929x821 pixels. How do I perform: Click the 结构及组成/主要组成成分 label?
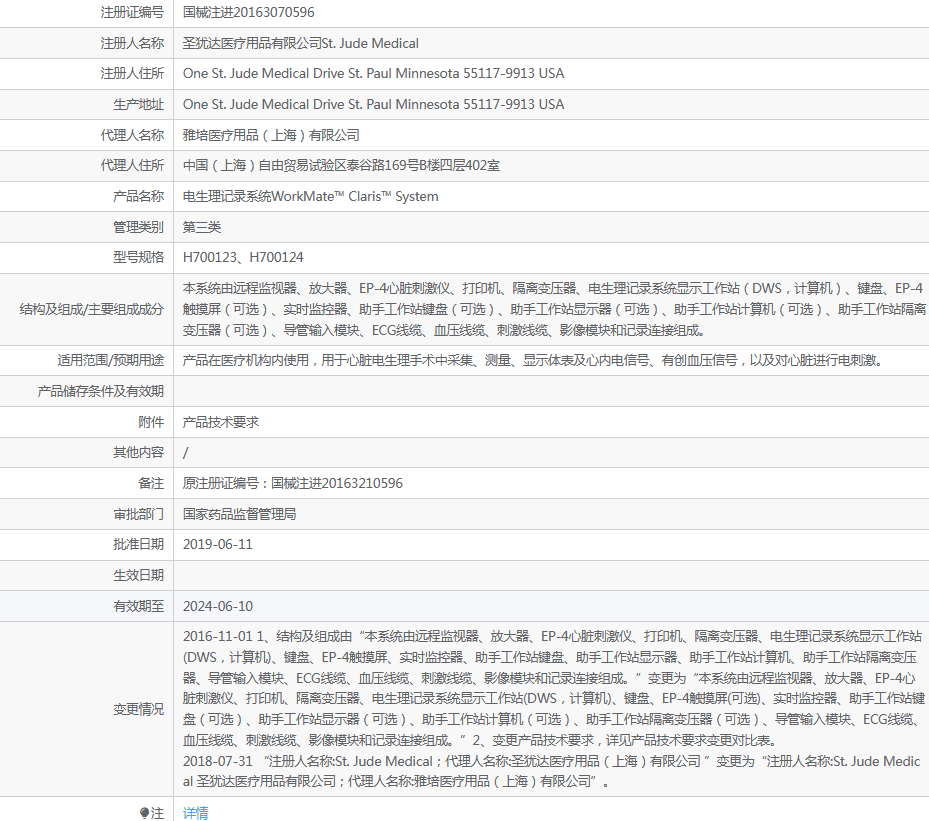tap(92, 309)
